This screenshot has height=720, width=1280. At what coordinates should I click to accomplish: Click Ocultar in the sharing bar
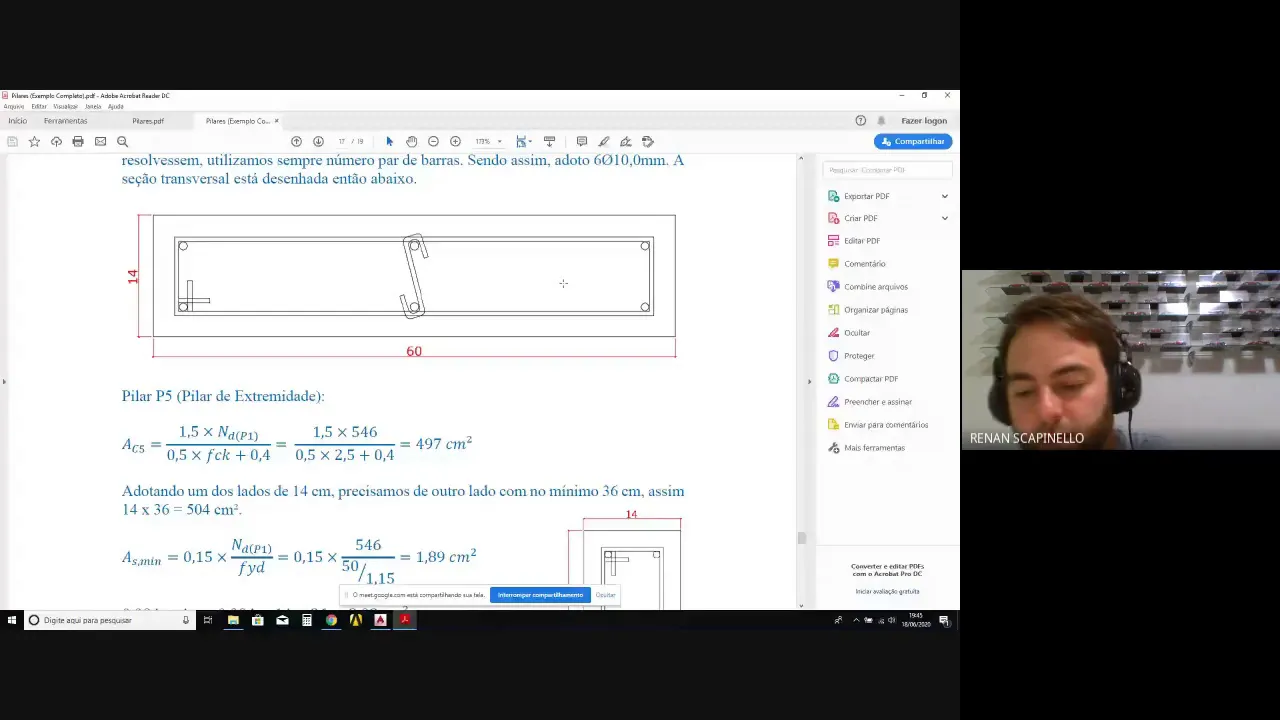point(606,595)
